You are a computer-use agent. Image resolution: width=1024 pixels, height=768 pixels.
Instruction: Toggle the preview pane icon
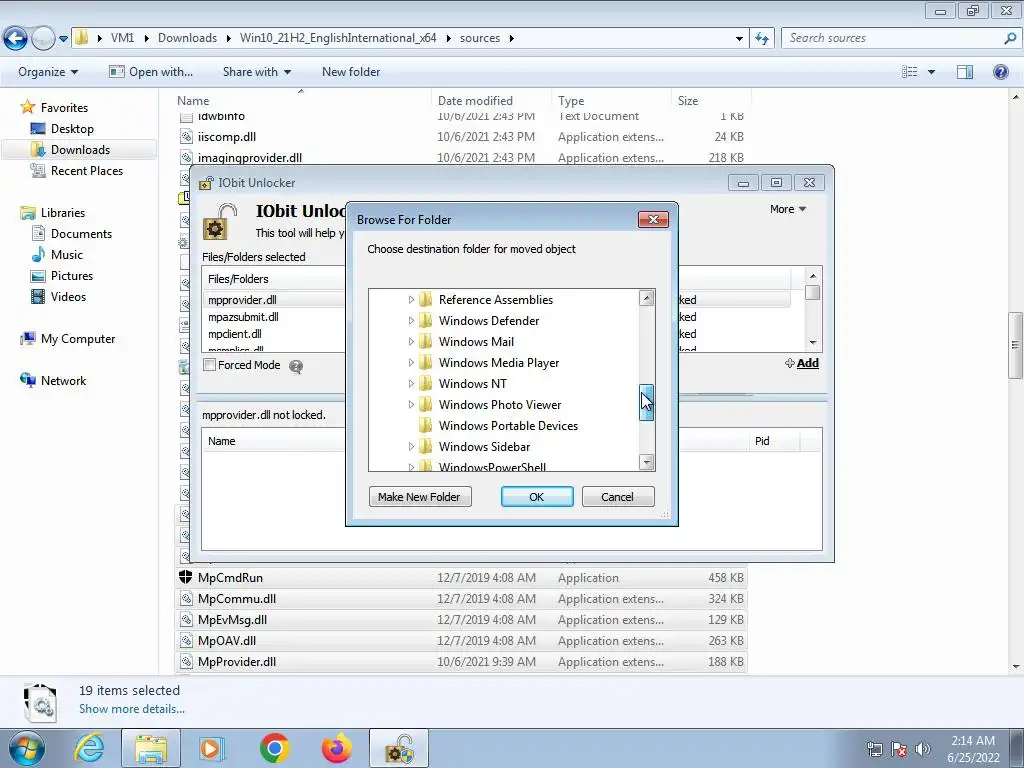pyautogui.click(x=965, y=72)
